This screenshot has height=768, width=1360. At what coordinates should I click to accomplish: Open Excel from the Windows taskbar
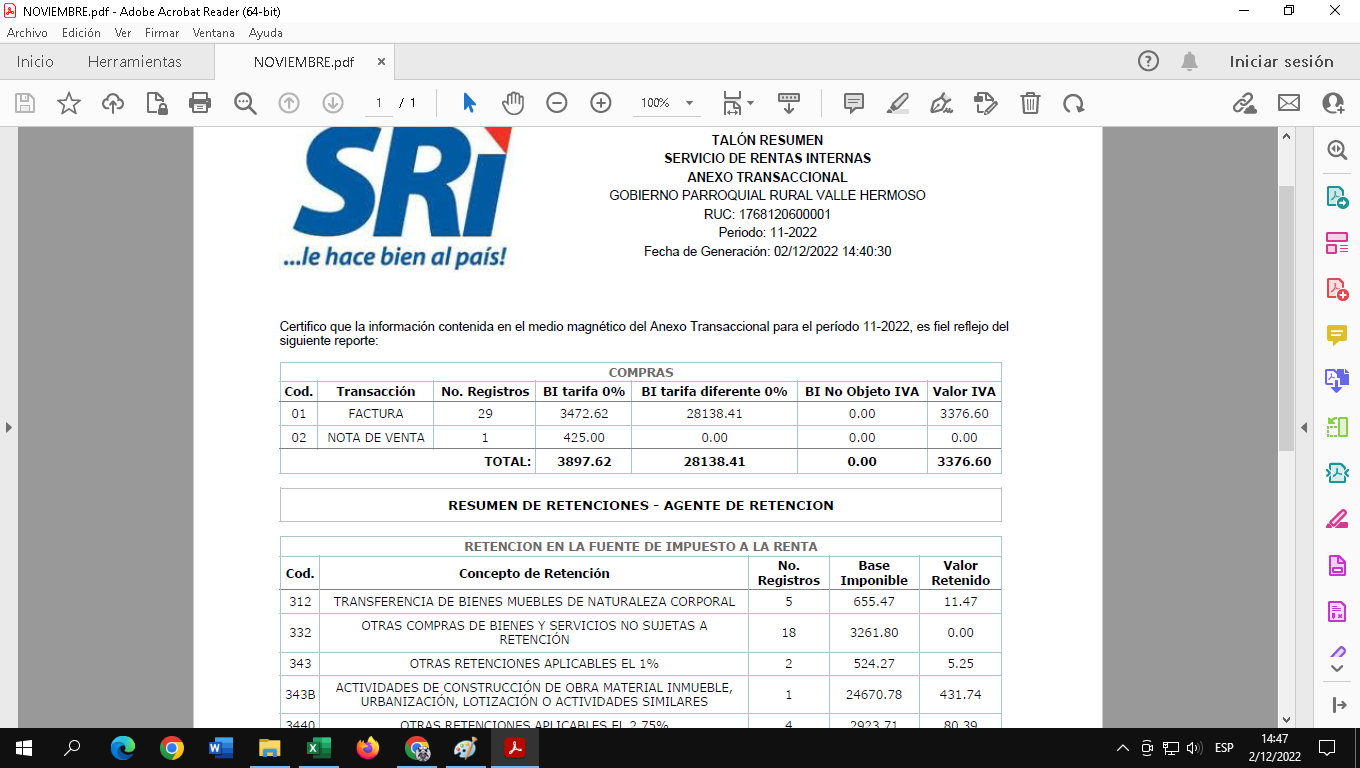(x=319, y=748)
